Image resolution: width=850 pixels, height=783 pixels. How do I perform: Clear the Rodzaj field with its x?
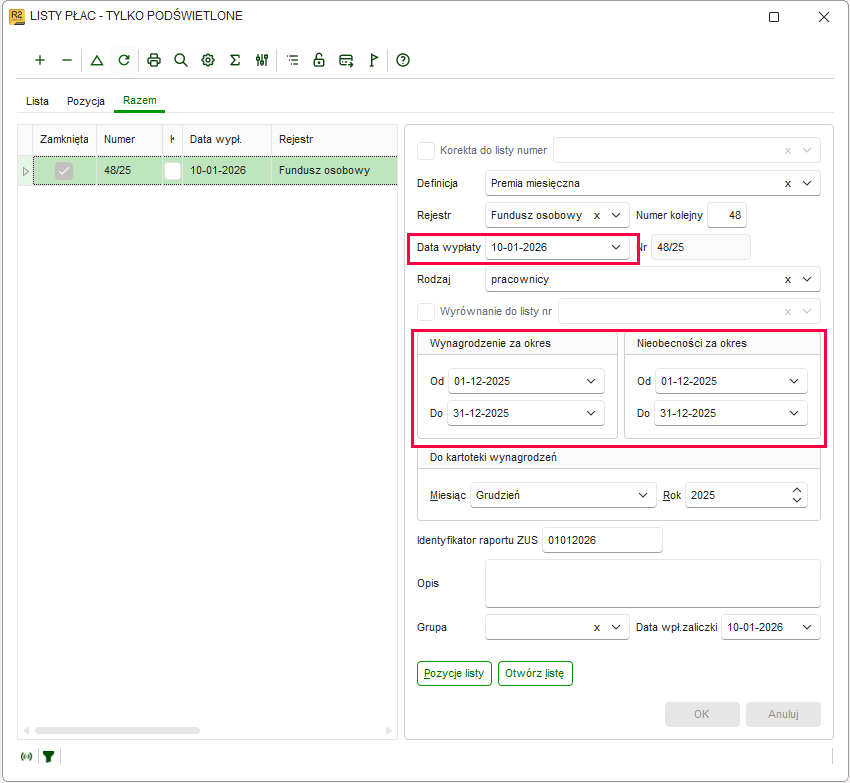click(x=788, y=280)
